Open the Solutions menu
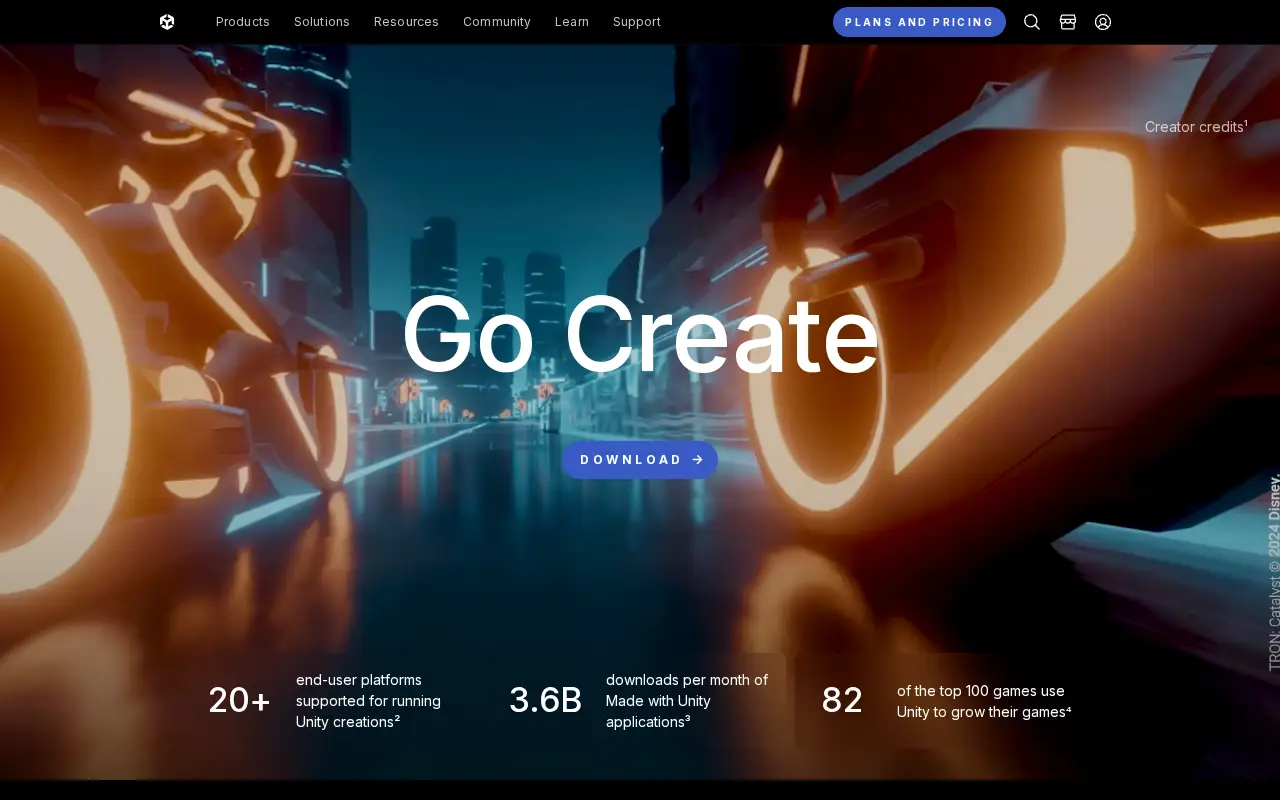1280x800 pixels. tap(322, 22)
